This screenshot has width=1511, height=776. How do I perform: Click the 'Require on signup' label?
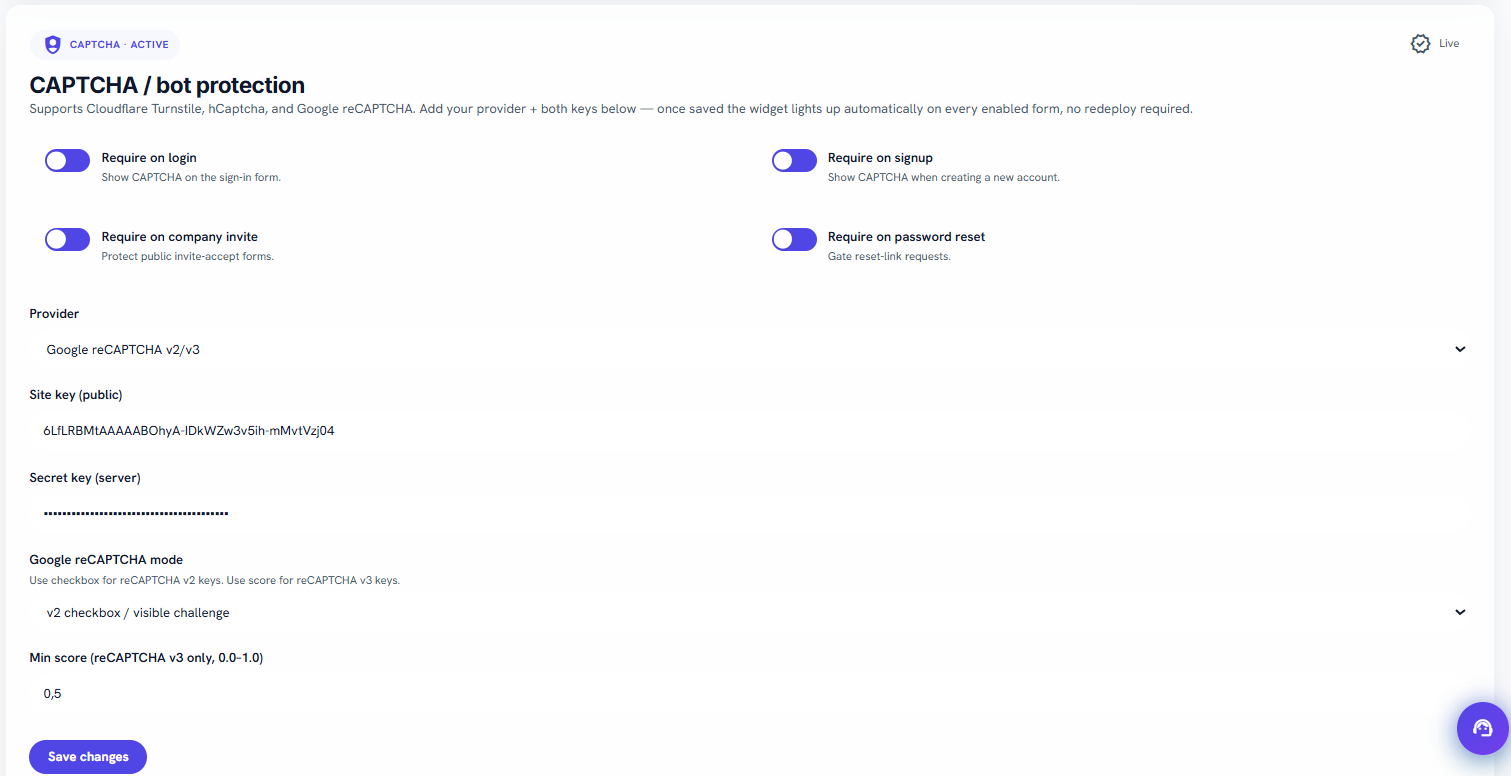coord(880,158)
